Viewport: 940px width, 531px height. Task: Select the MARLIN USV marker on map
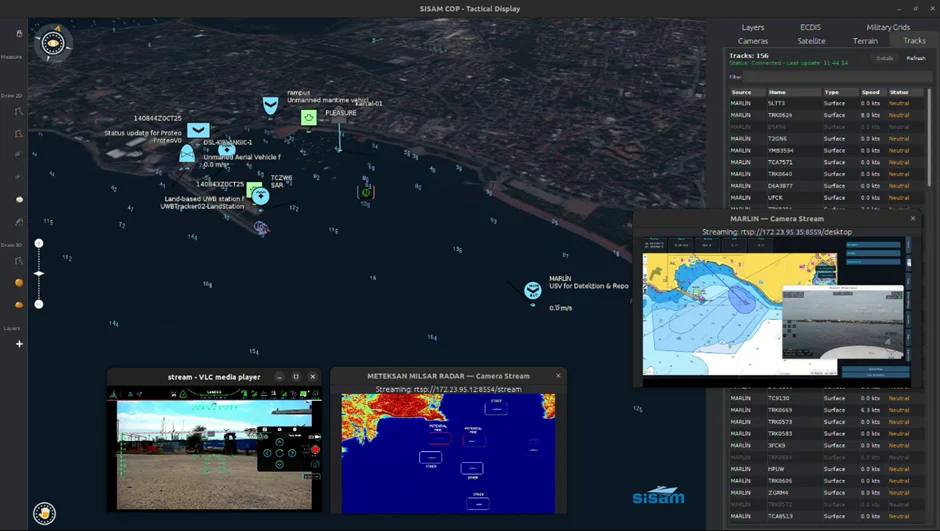coord(532,290)
